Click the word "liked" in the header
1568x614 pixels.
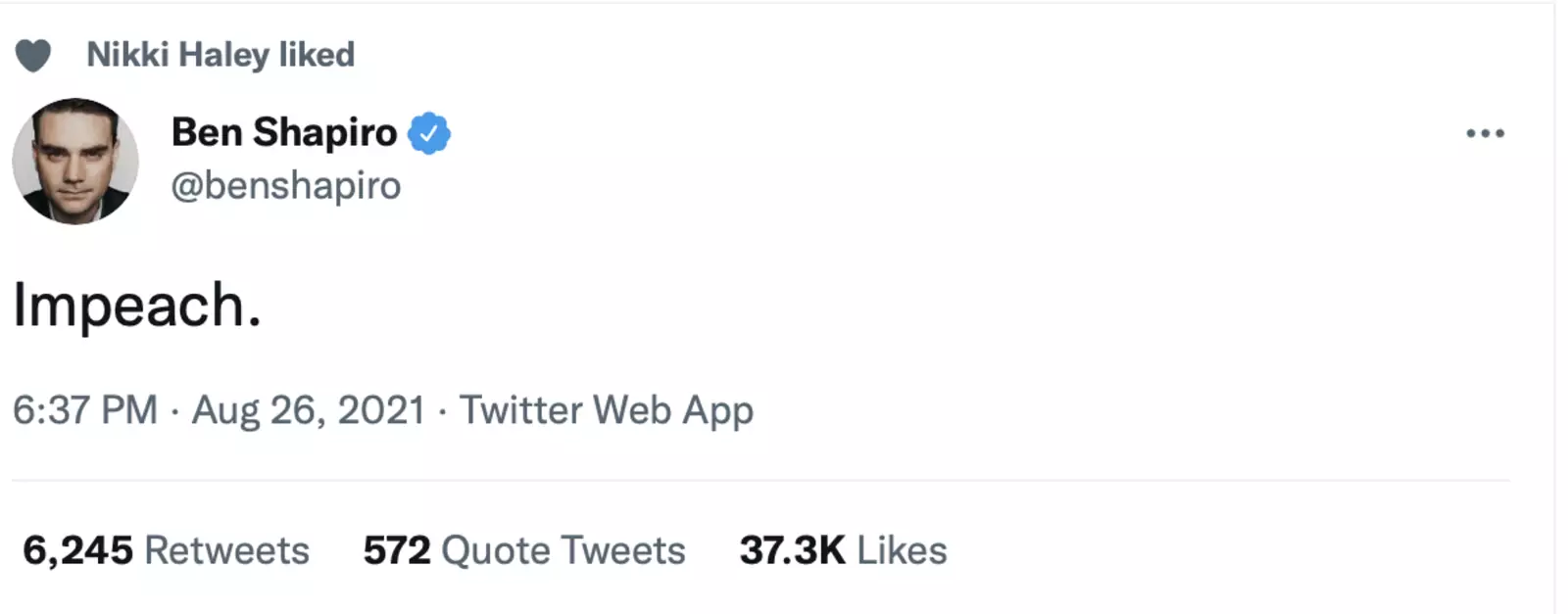[x=317, y=55]
